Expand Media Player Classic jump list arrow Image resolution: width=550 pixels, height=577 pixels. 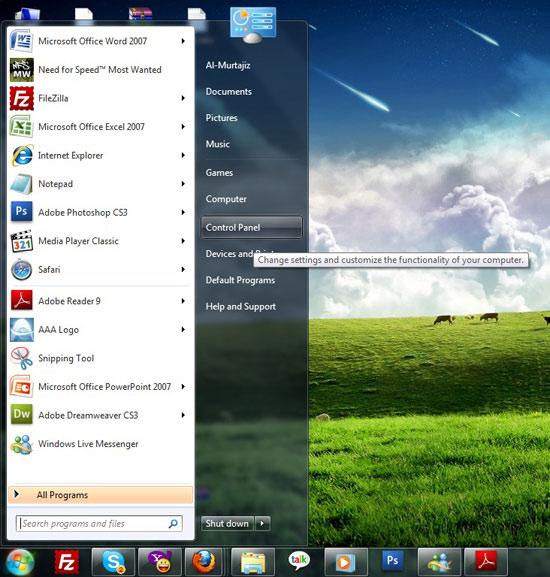(183, 241)
